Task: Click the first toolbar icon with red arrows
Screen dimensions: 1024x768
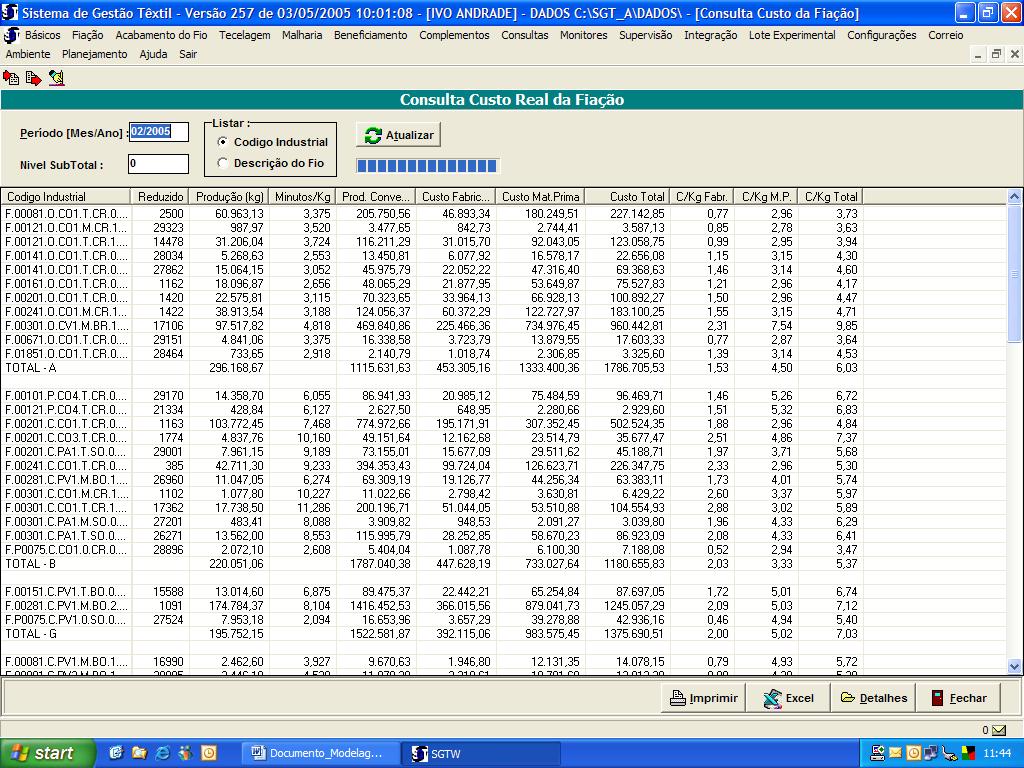Action: tap(11, 77)
